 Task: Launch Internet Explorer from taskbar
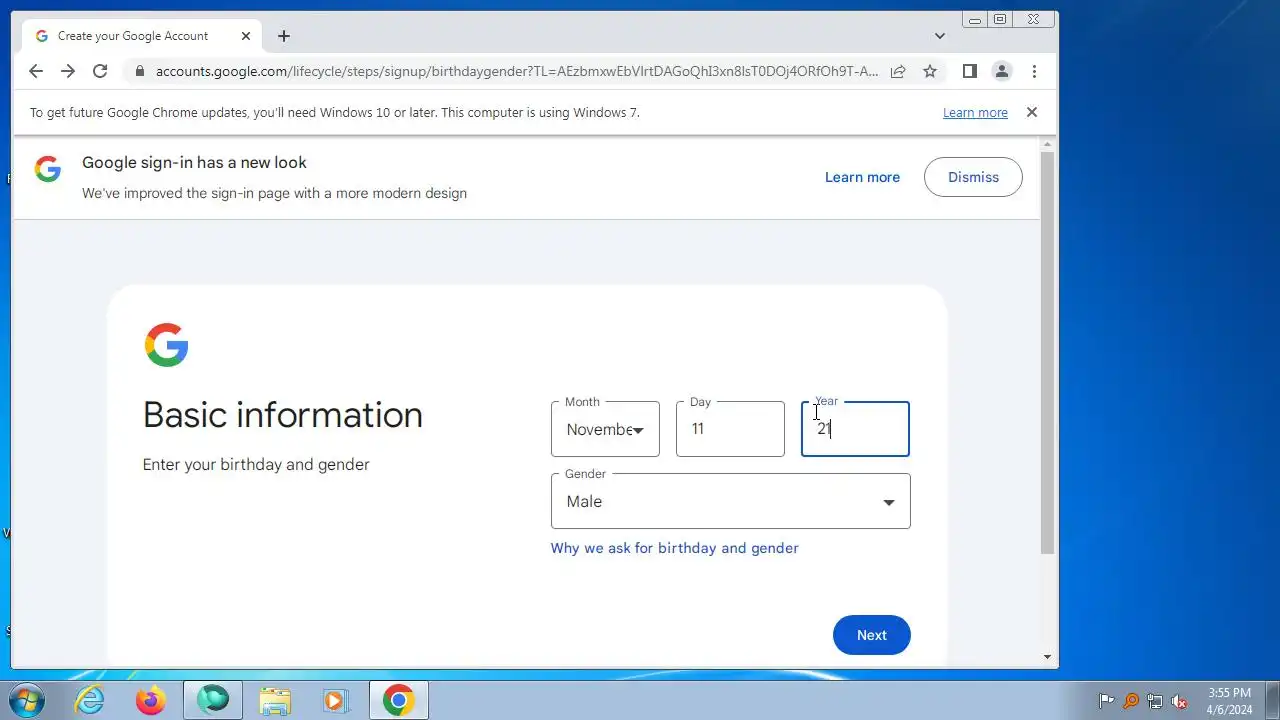tap(90, 701)
